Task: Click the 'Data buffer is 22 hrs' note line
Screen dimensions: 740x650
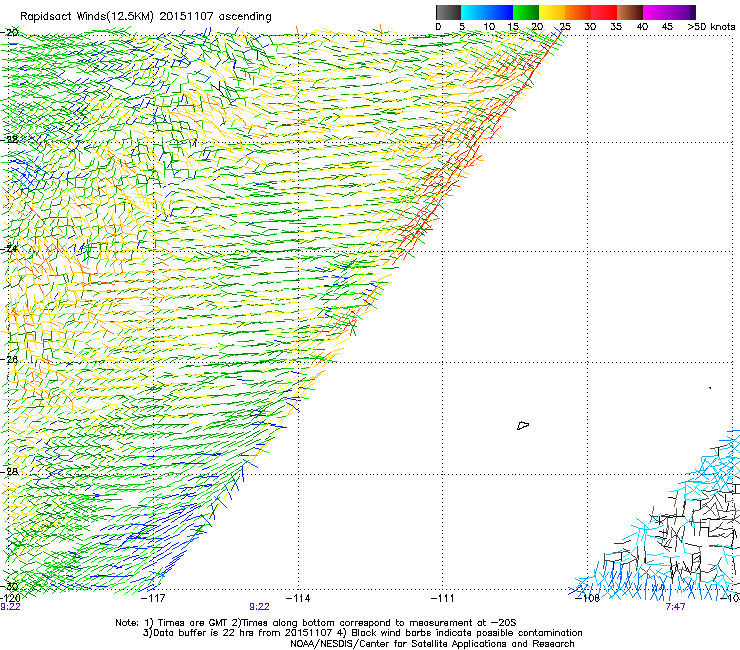Action: point(362,633)
